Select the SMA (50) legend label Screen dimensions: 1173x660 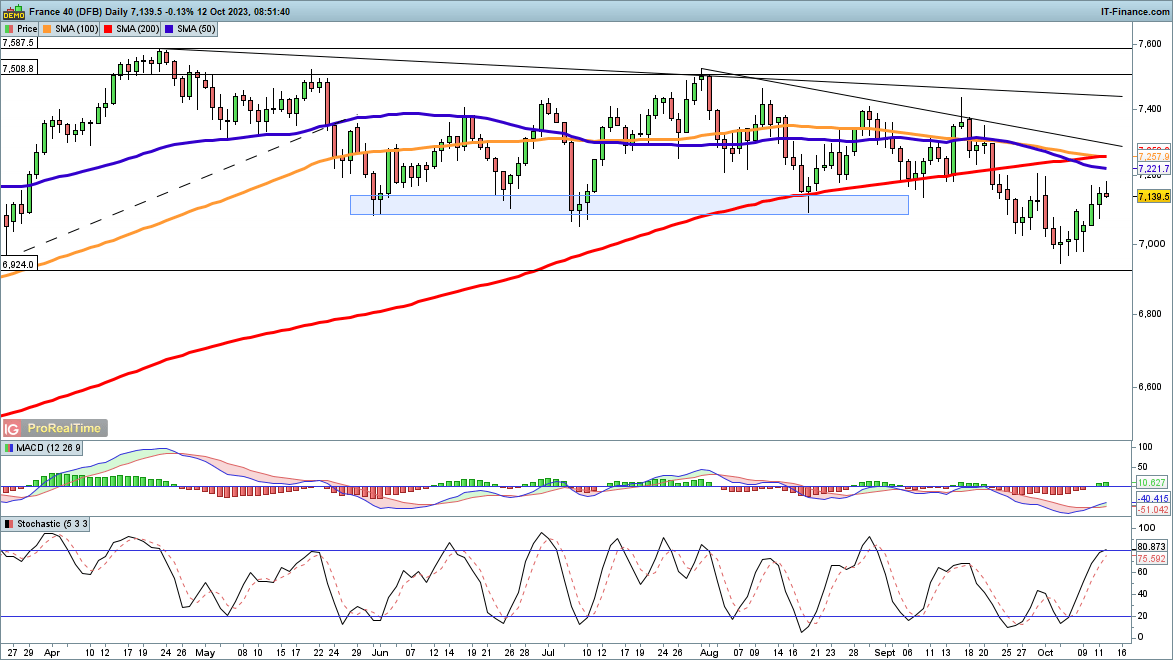pyautogui.click(x=196, y=29)
